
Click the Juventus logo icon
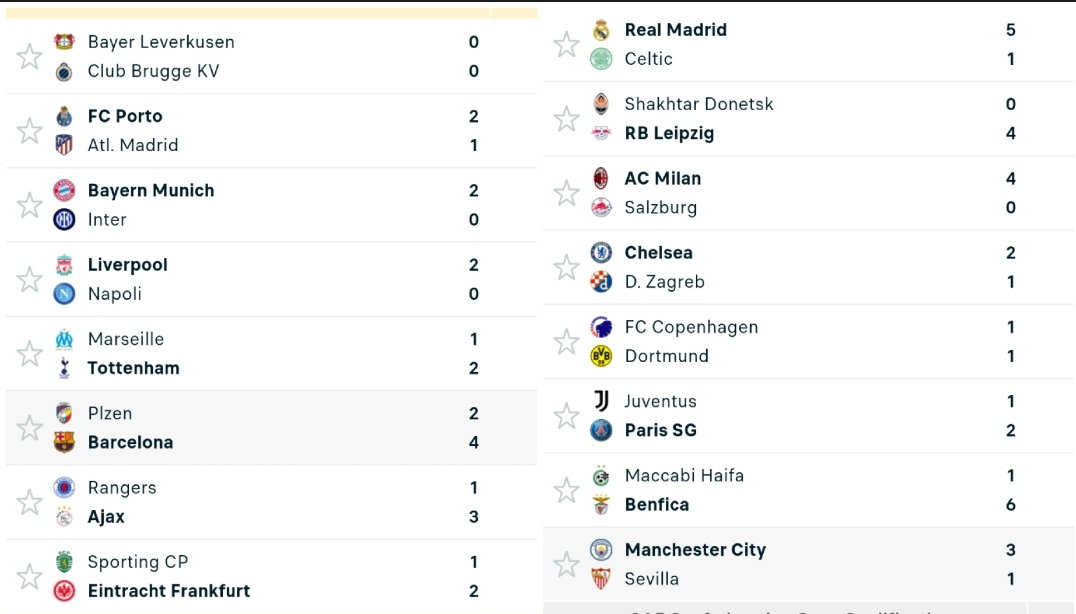601,401
